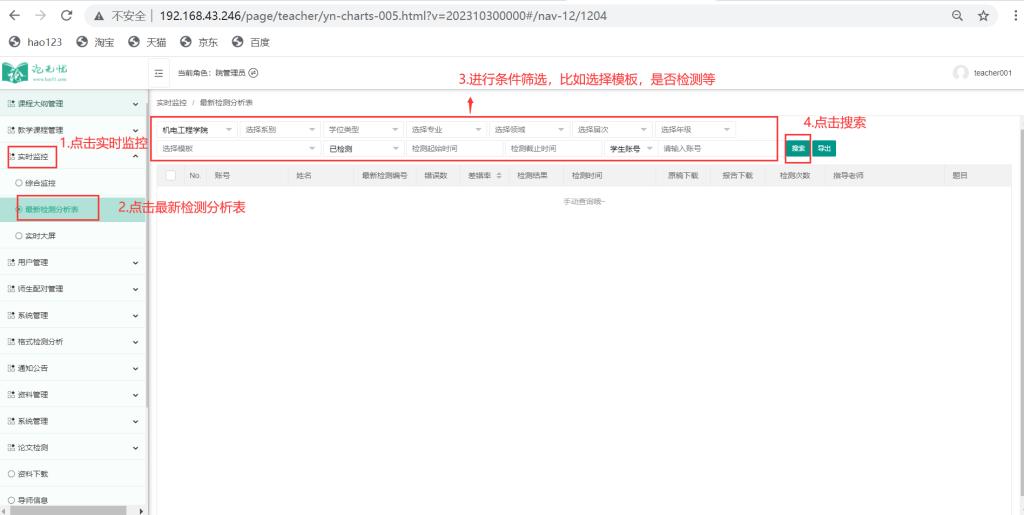Toggle the select-all checkbox in table header

[x=171, y=175]
